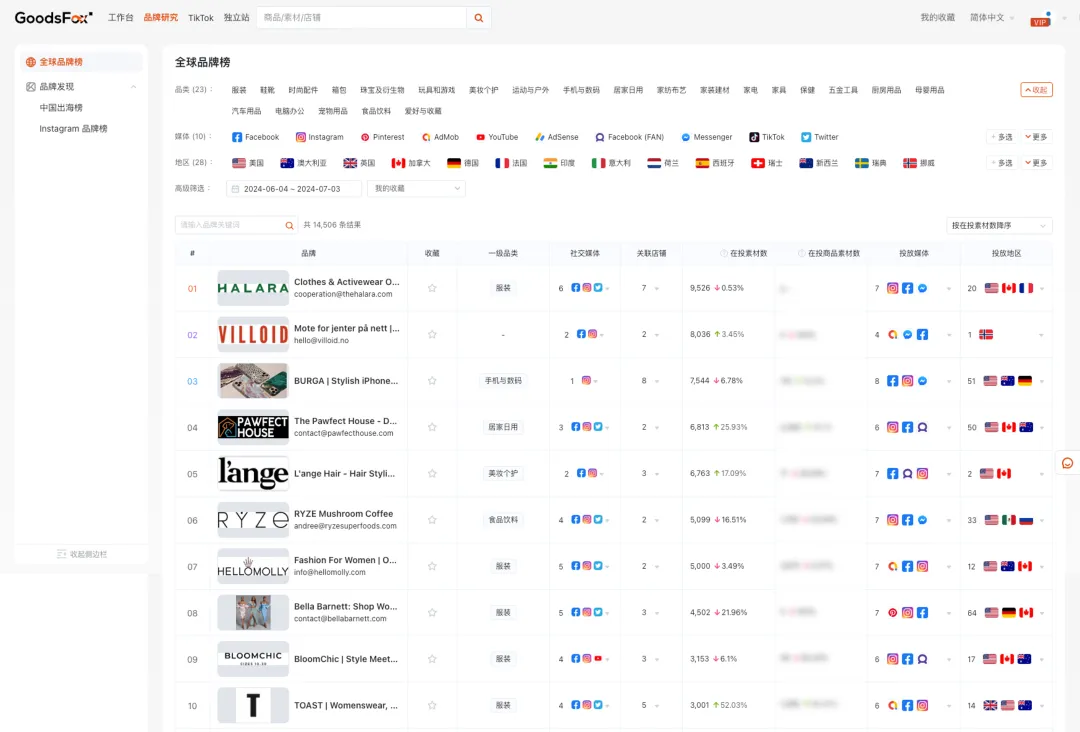Screen dimensions: 1080x732
Task: Click the top search input field
Action: 362,18
